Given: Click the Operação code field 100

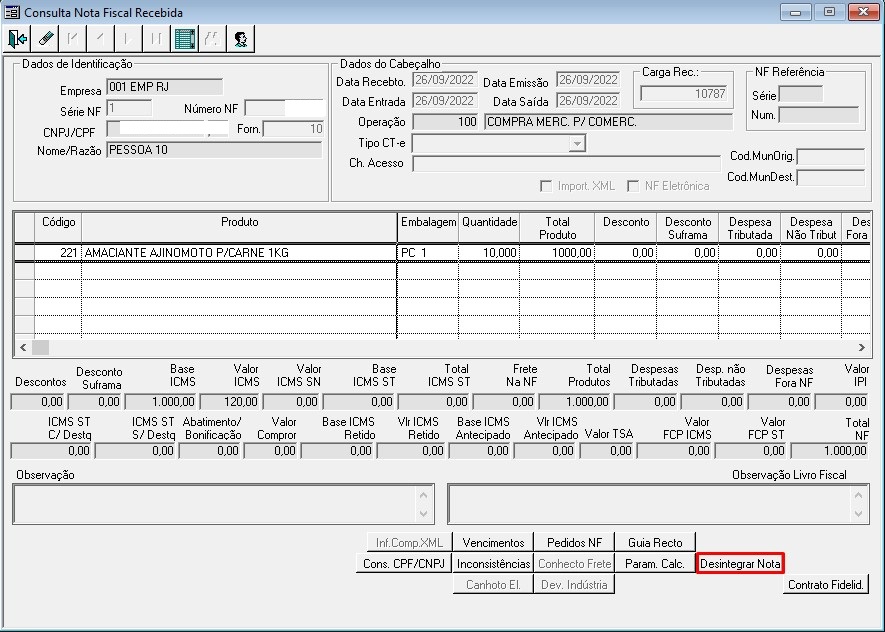Looking at the screenshot, I should pos(445,121).
